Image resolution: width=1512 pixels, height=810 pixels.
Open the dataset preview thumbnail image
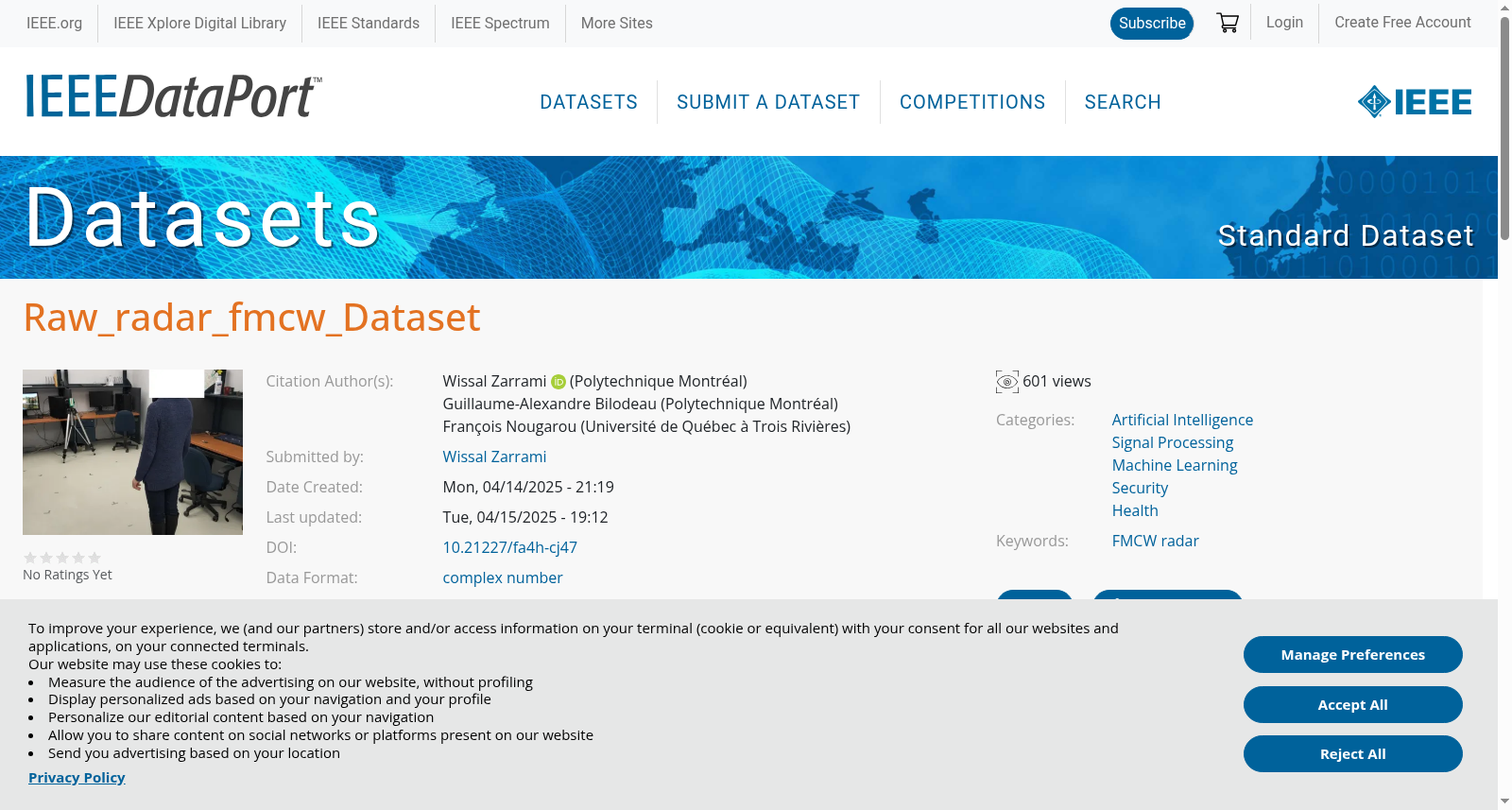click(132, 452)
